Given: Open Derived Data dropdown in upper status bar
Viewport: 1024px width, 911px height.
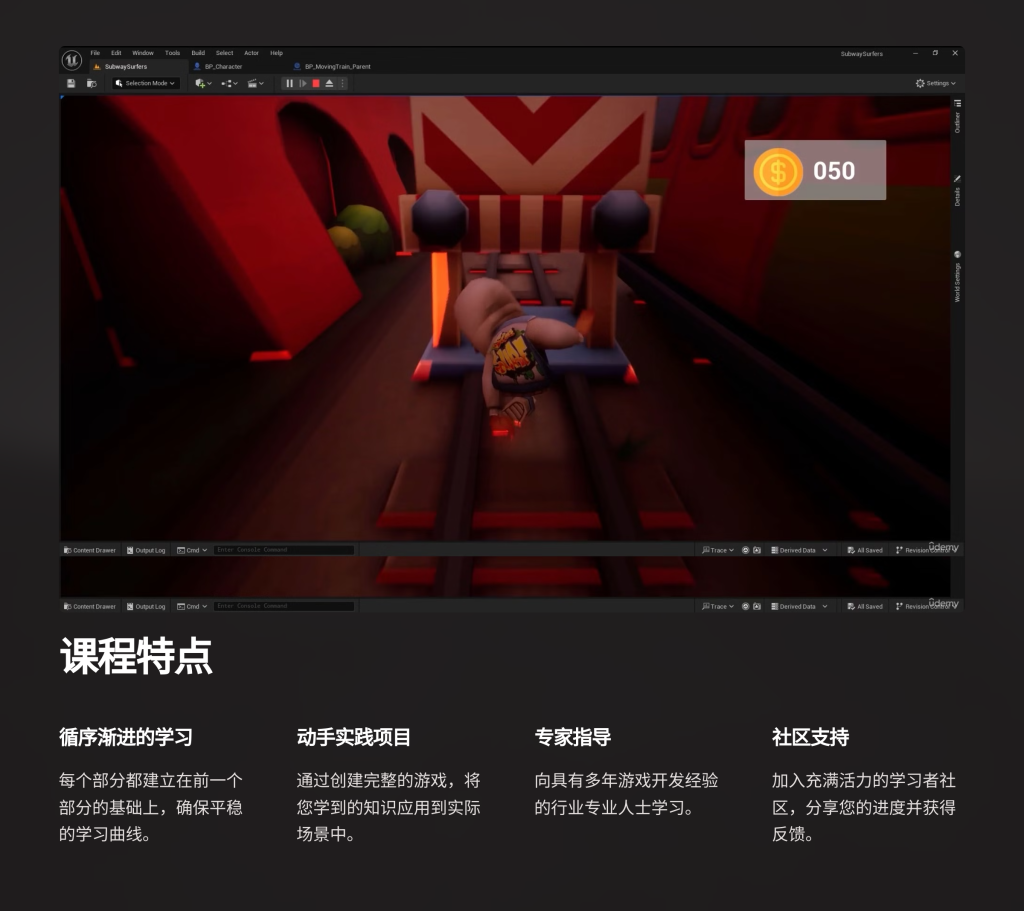Looking at the screenshot, I should (x=799, y=551).
